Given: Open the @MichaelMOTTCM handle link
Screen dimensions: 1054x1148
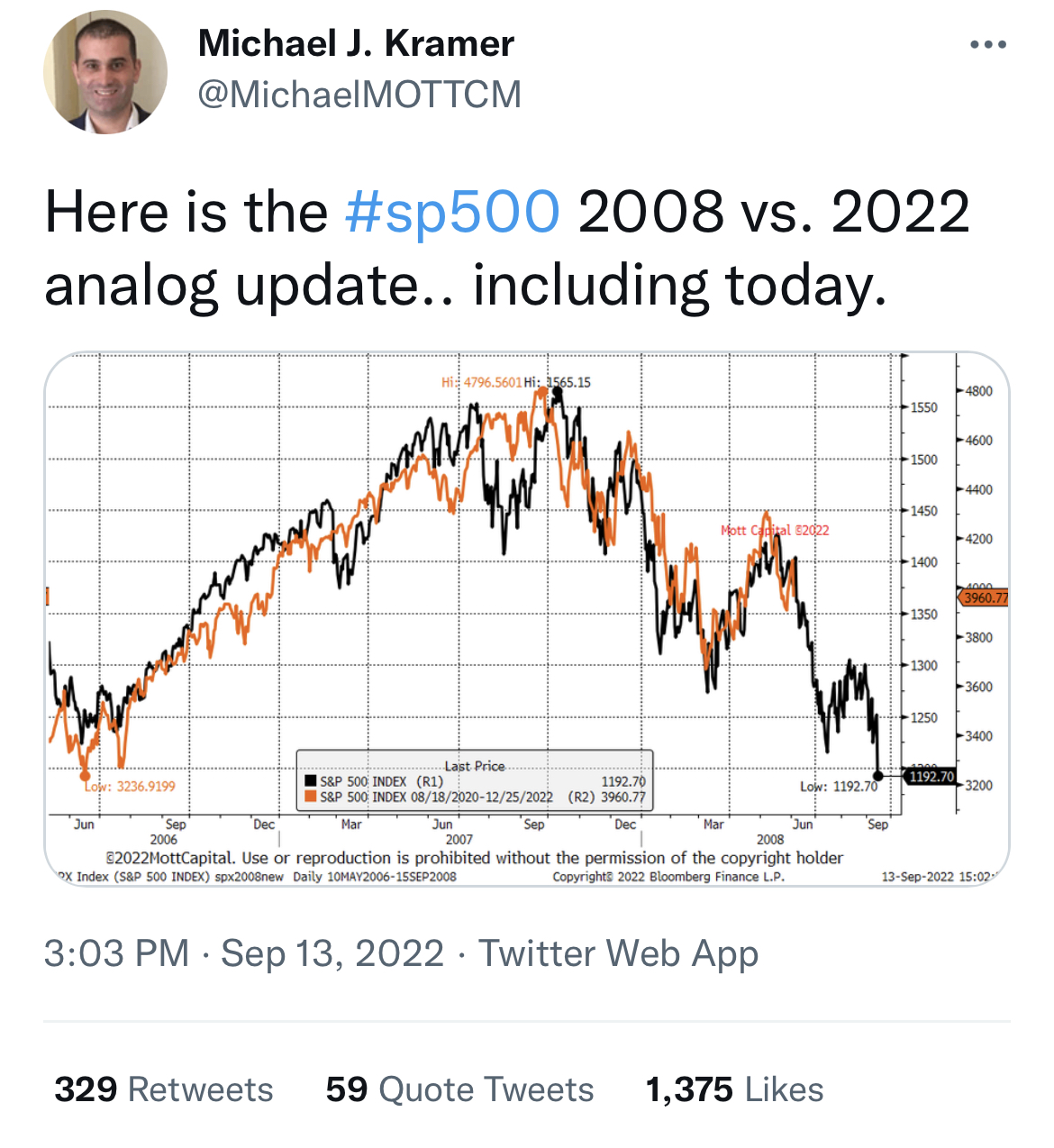Looking at the screenshot, I should tap(359, 95).
